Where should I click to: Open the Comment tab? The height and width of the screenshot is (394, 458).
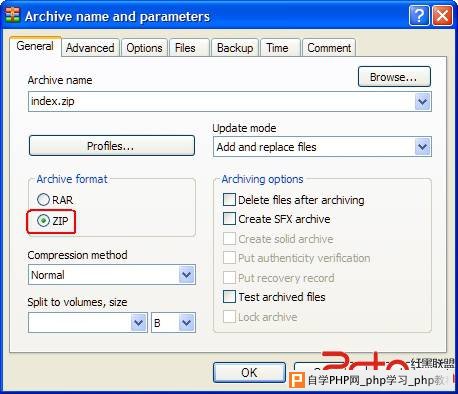329,48
